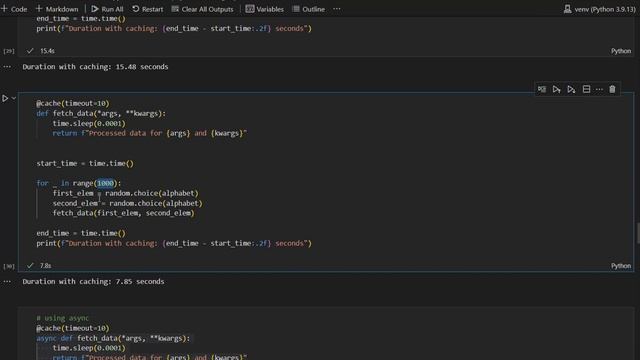Execute cell and above icon
Screen dimensions: 640x360
click(x=556, y=89)
